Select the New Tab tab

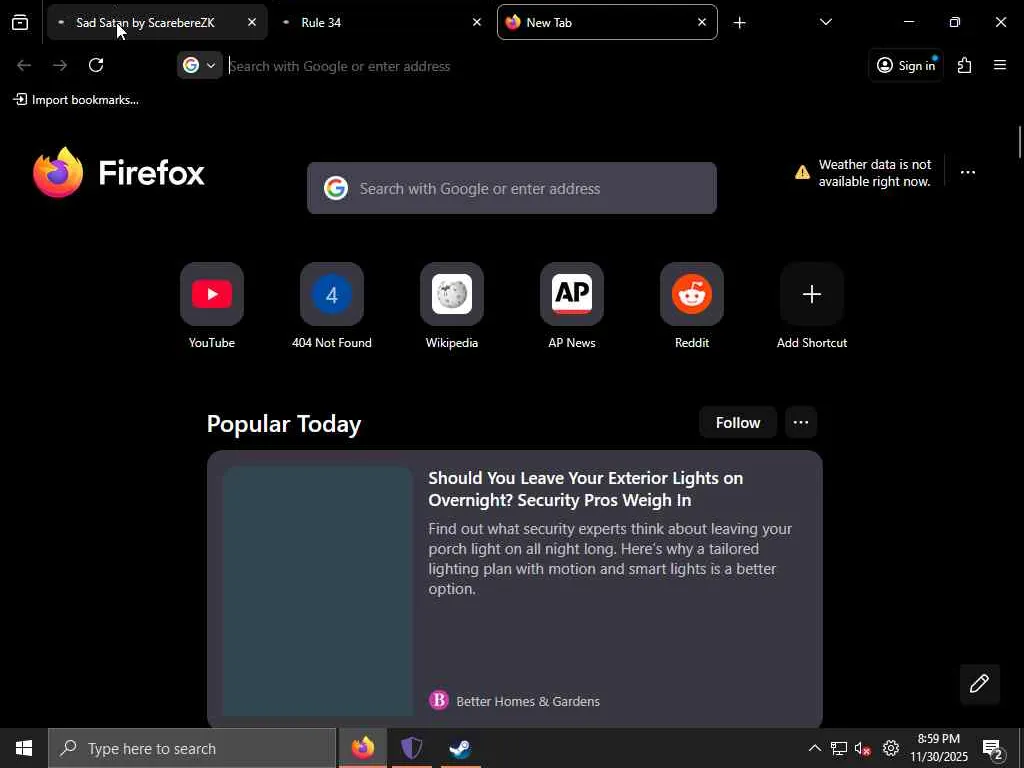(607, 22)
